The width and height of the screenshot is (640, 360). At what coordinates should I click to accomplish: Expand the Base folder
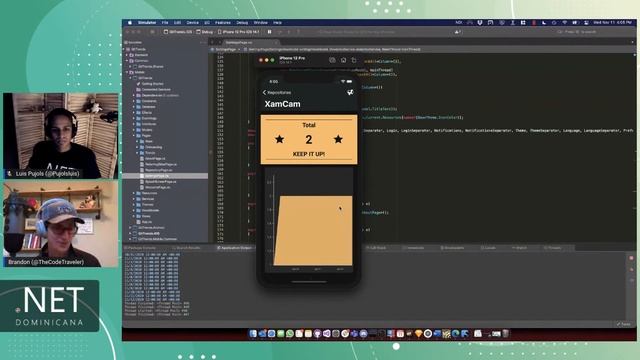coord(137,141)
